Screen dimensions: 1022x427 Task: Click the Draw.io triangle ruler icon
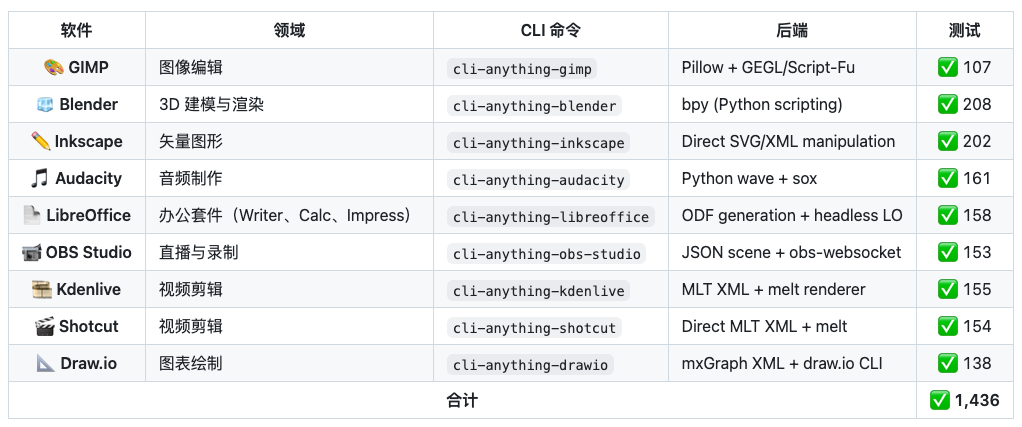46,364
